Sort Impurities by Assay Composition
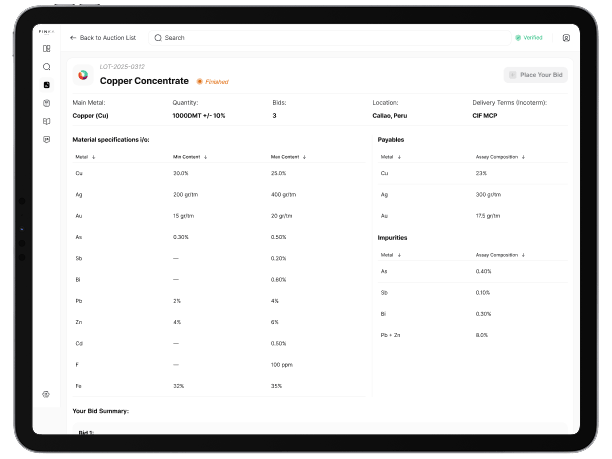 [x=500, y=255]
